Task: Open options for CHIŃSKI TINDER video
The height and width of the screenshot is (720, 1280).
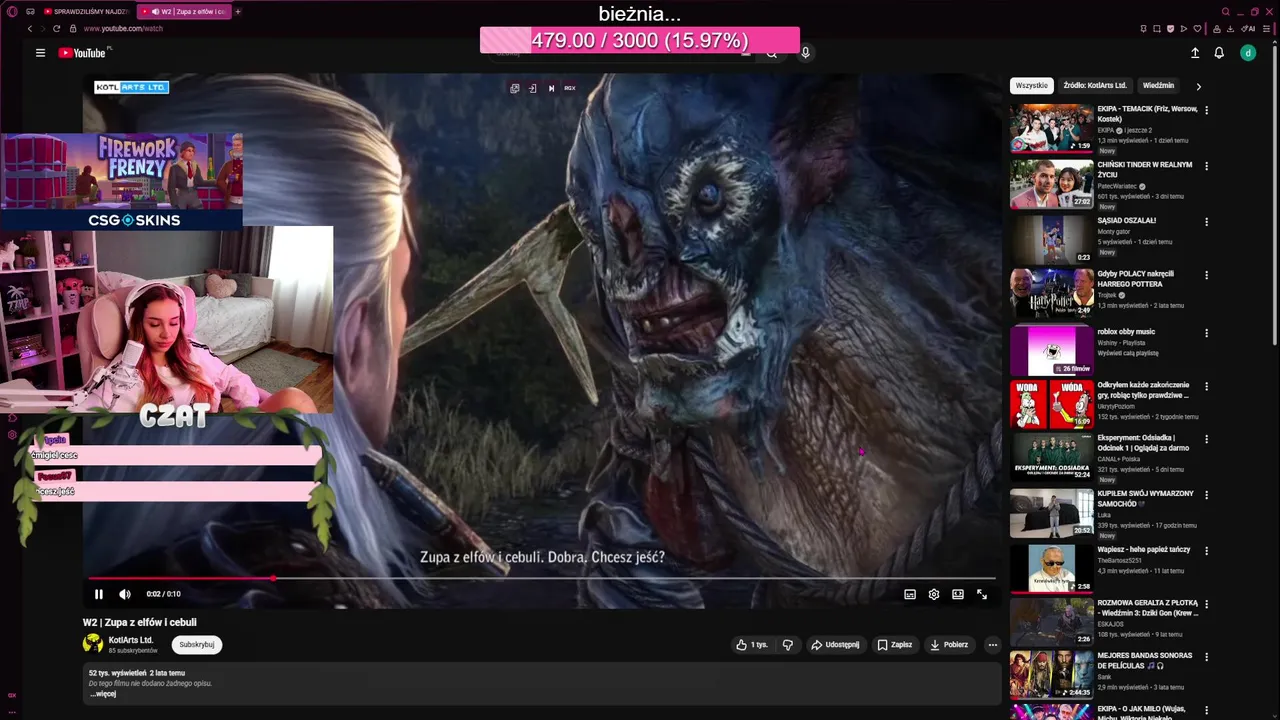Action: point(1206,166)
